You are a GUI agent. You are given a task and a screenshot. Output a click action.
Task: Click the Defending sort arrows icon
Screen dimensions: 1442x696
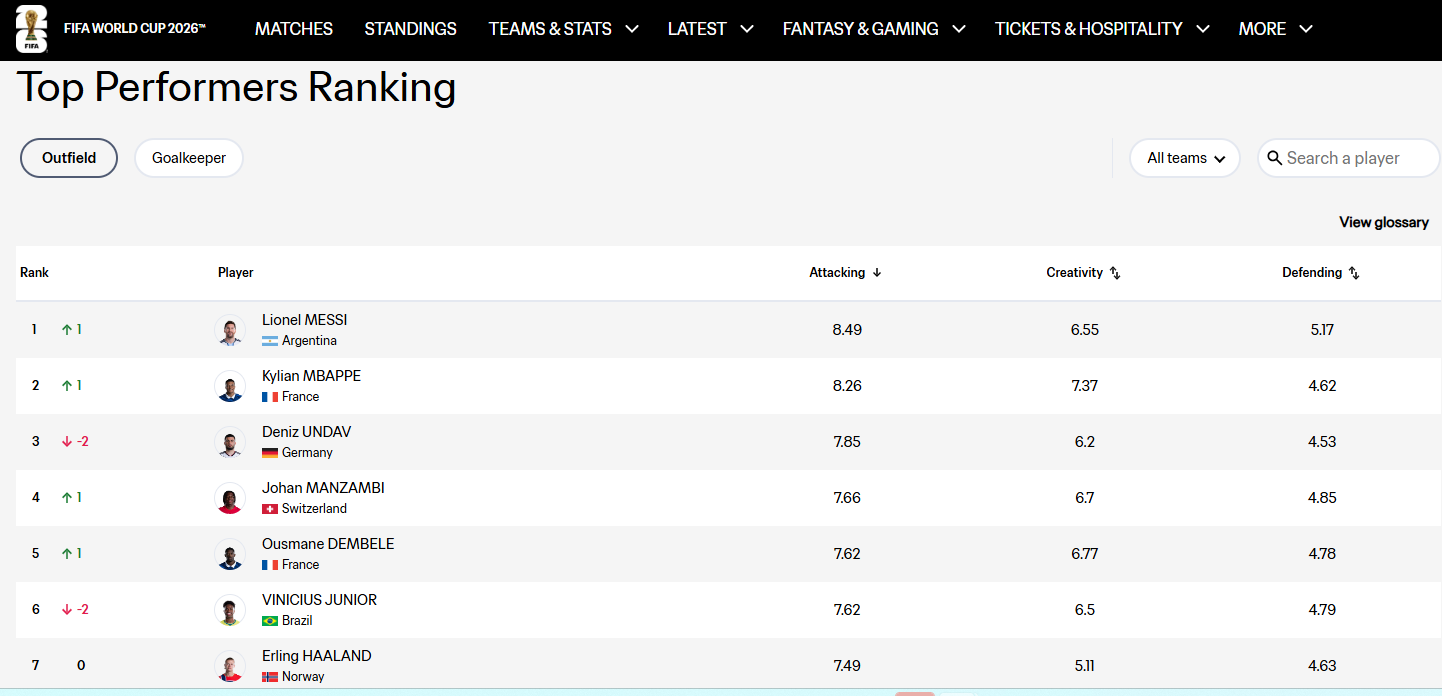coord(1354,273)
